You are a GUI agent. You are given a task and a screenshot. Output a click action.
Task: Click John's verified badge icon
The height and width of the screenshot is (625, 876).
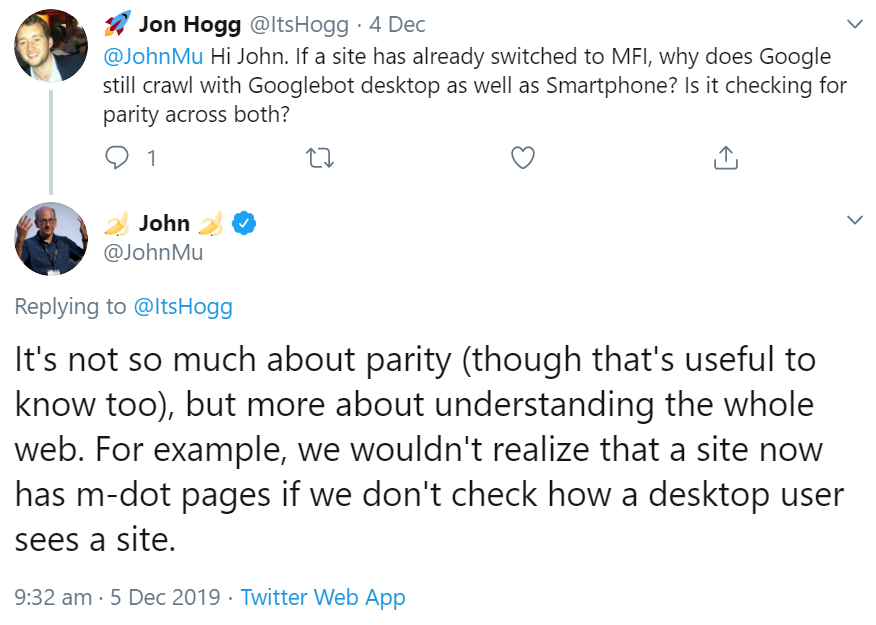pos(244,223)
